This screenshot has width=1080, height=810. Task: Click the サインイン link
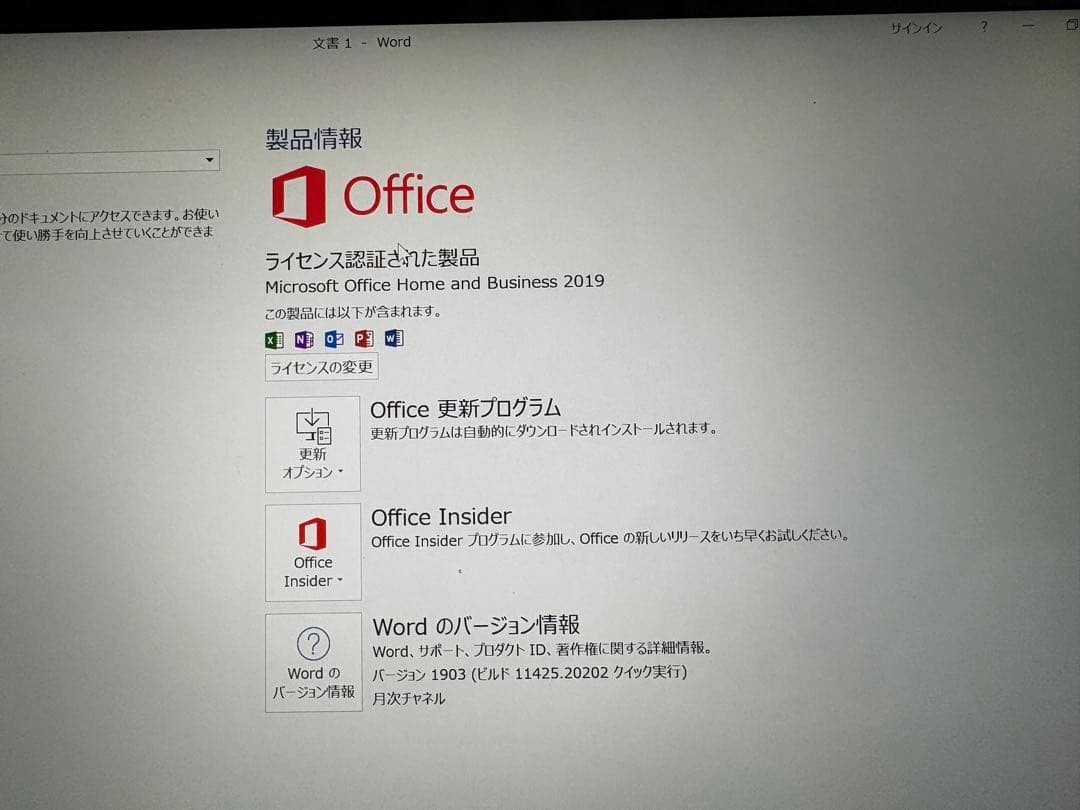[x=914, y=27]
